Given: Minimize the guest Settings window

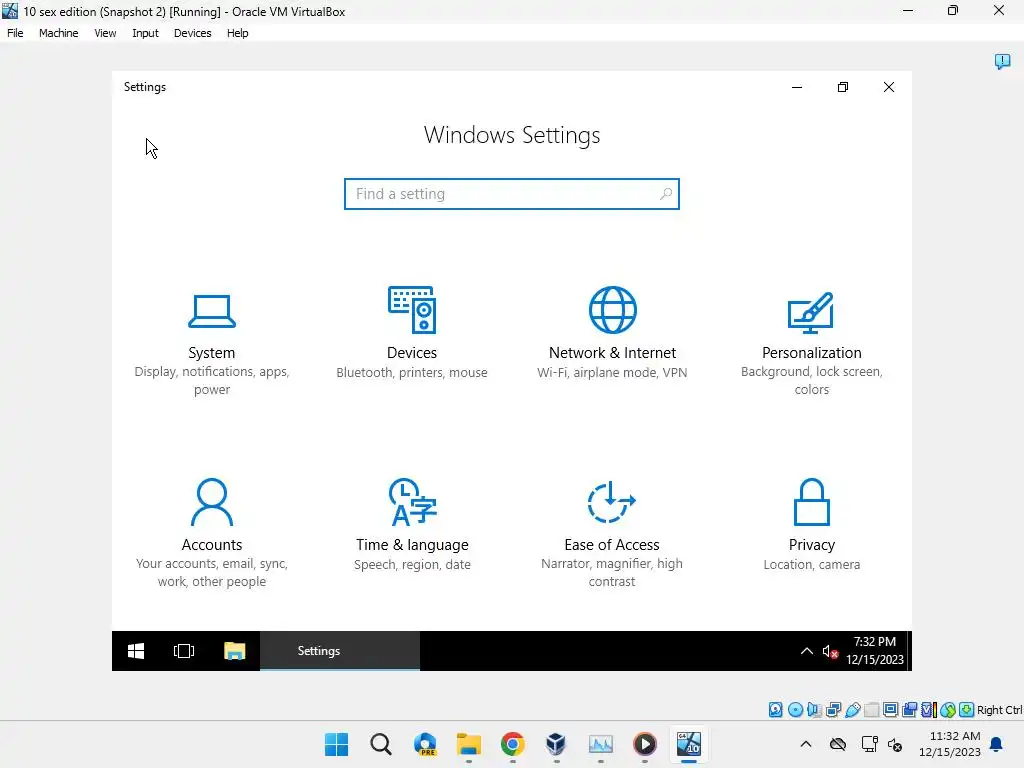Looking at the screenshot, I should [797, 88].
